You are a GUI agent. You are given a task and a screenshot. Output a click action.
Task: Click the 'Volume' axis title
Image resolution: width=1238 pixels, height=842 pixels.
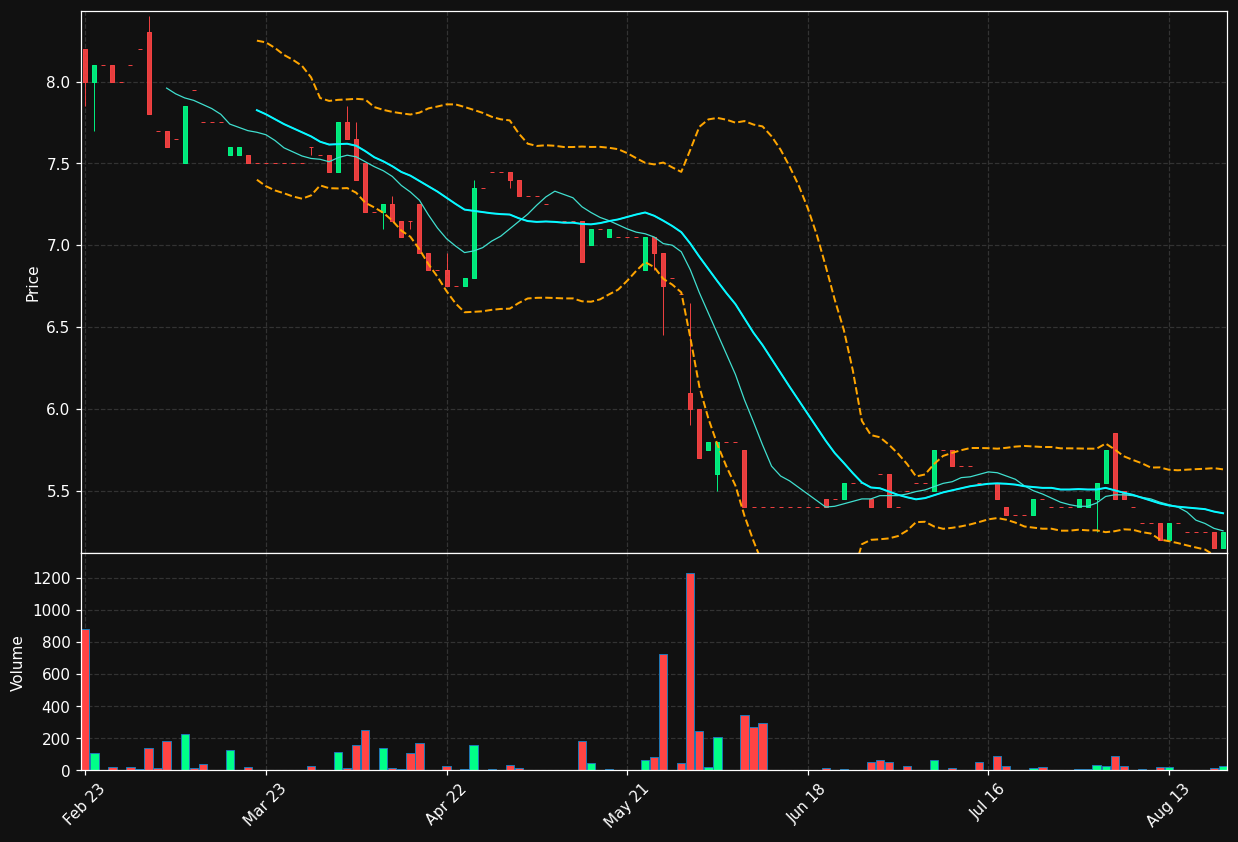tap(18, 662)
